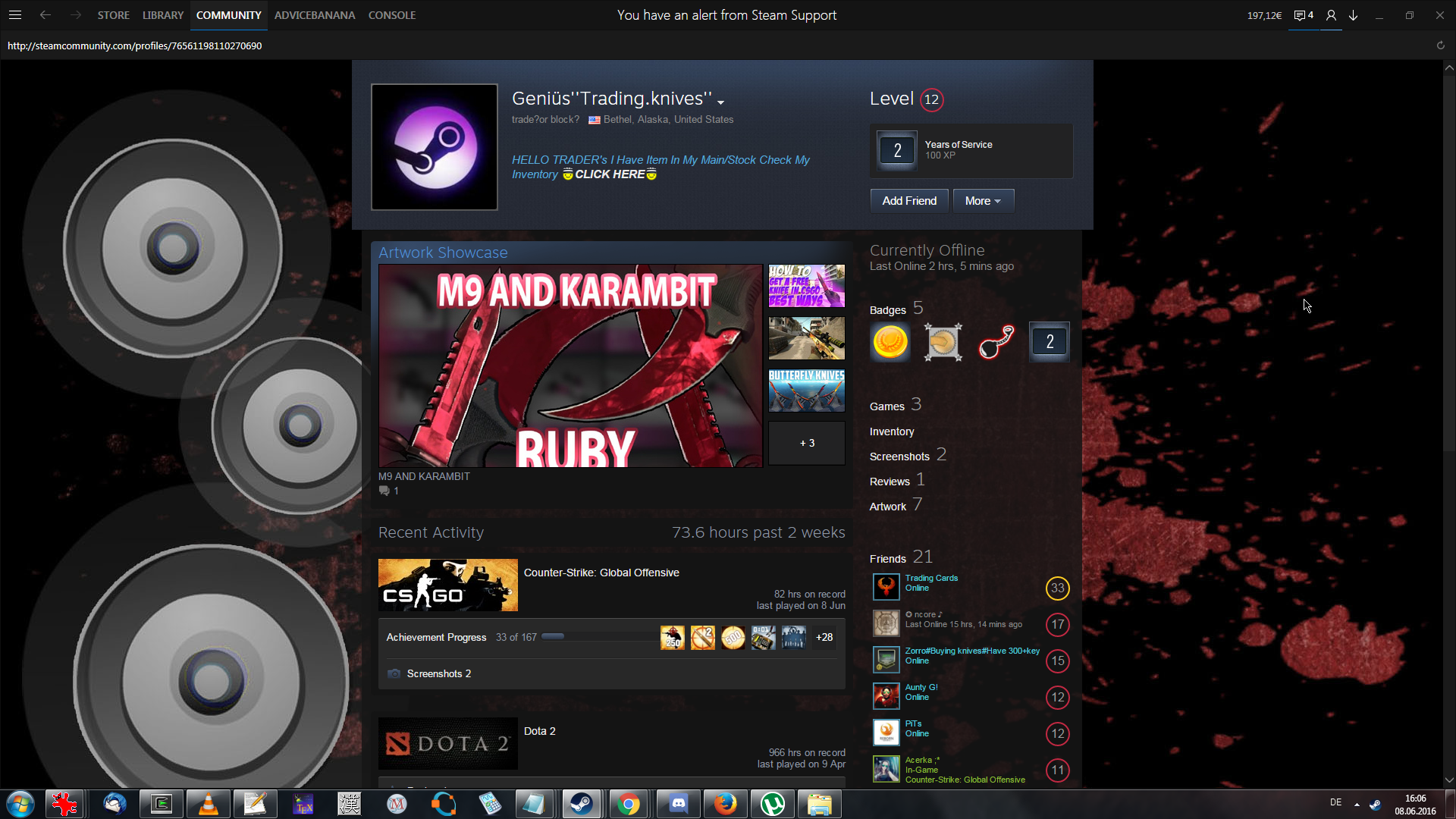
Task: Open the Discord taskbar icon
Action: [x=678, y=804]
